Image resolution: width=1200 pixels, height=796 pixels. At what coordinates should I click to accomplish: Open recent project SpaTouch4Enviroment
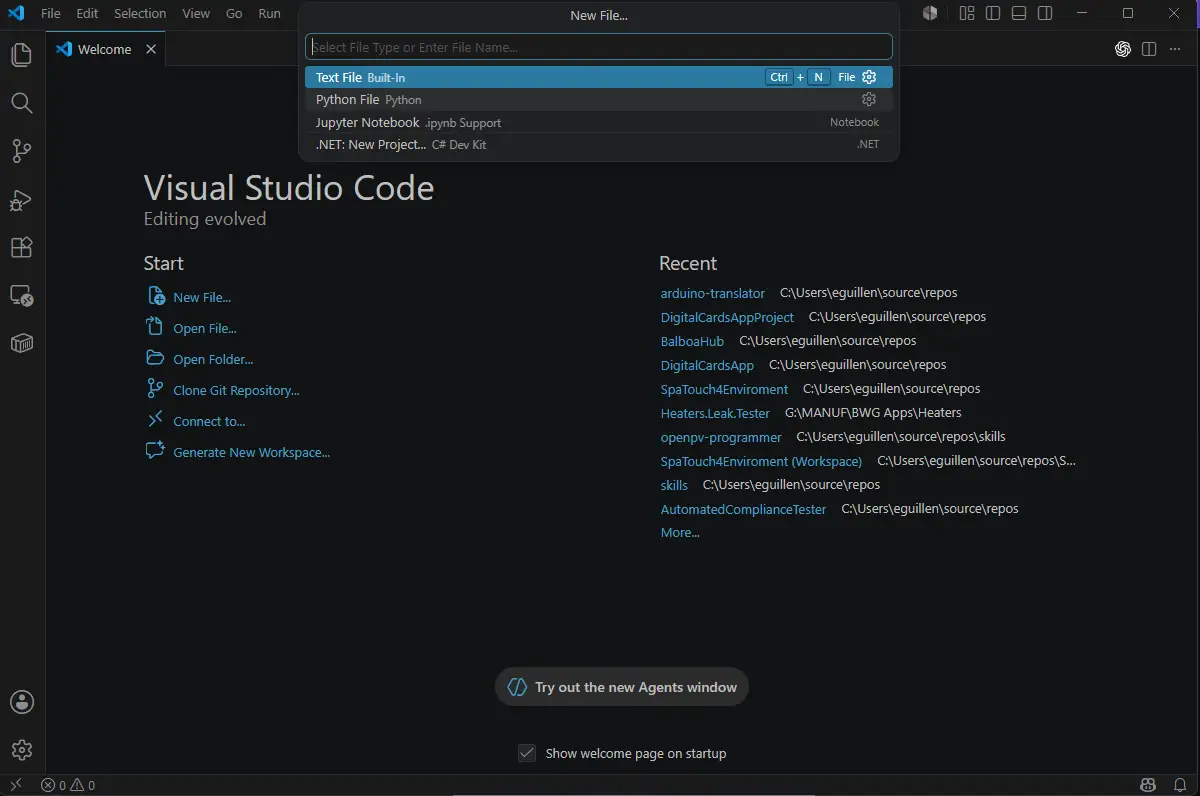[724, 389]
